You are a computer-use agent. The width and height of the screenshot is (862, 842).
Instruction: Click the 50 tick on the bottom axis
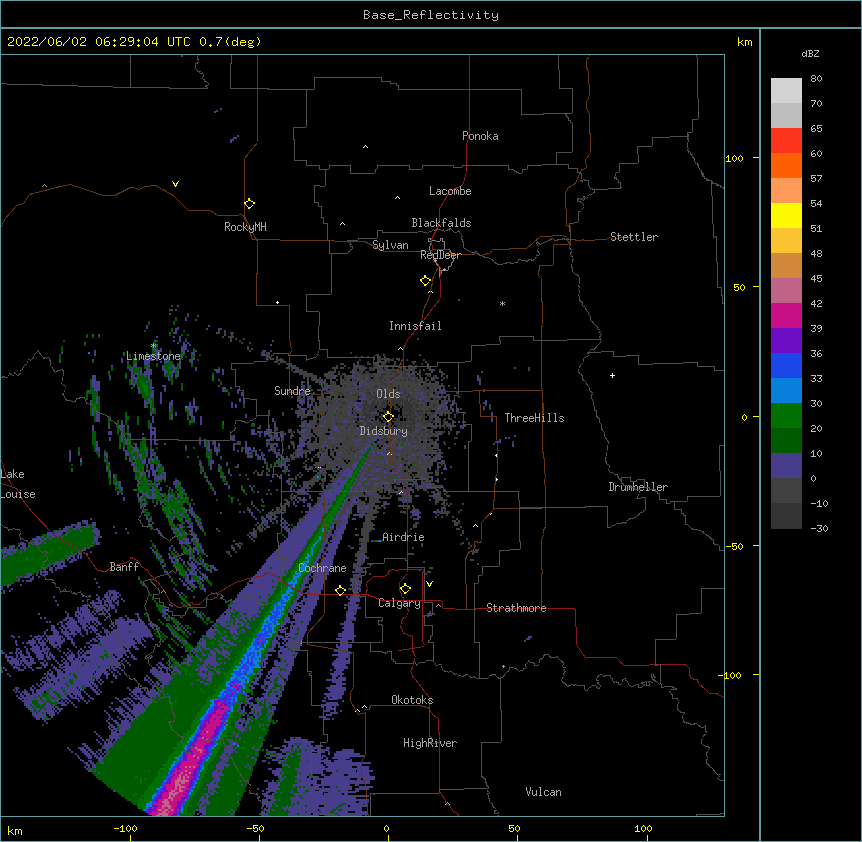click(514, 828)
